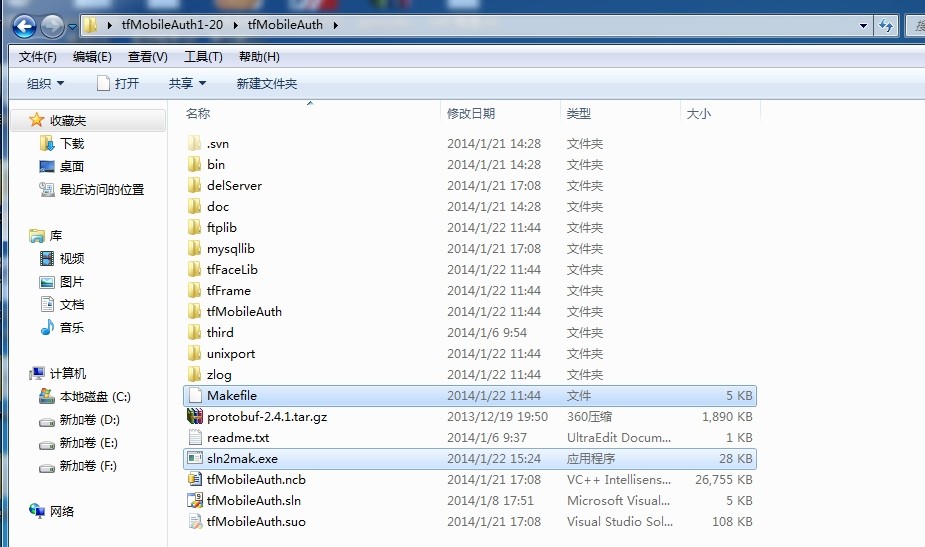Select sln2mak.exe application
The width and height of the screenshot is (925, 547).
[470, 458]
